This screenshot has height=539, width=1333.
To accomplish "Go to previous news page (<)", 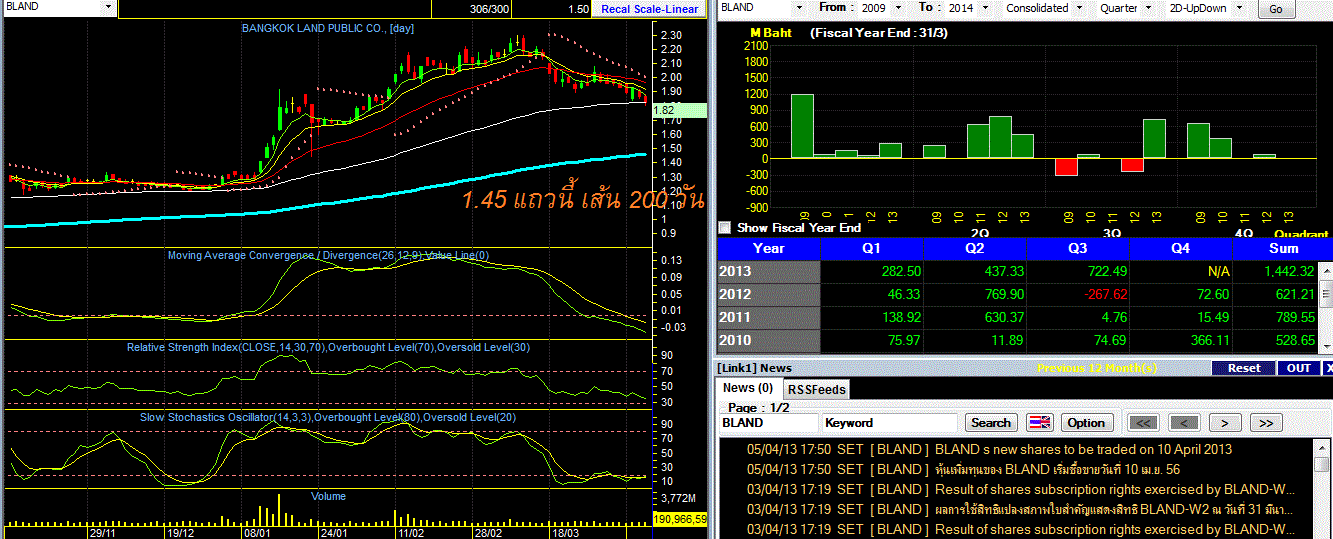I will coord(1185,422).
